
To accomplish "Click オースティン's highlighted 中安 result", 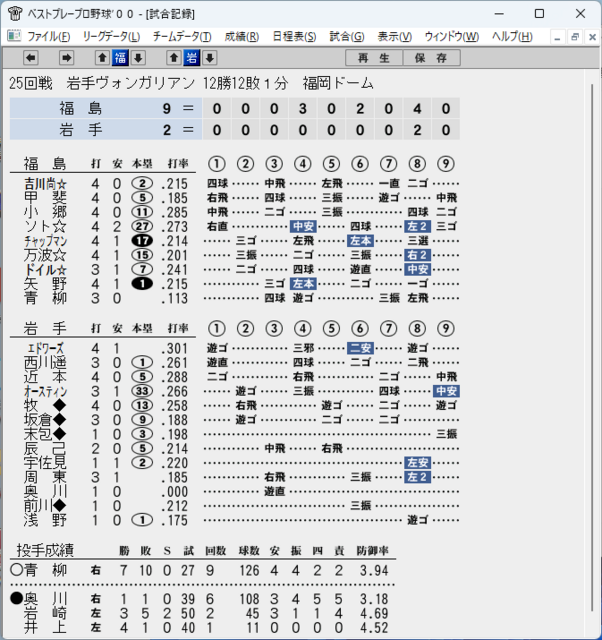I will 446,391.
